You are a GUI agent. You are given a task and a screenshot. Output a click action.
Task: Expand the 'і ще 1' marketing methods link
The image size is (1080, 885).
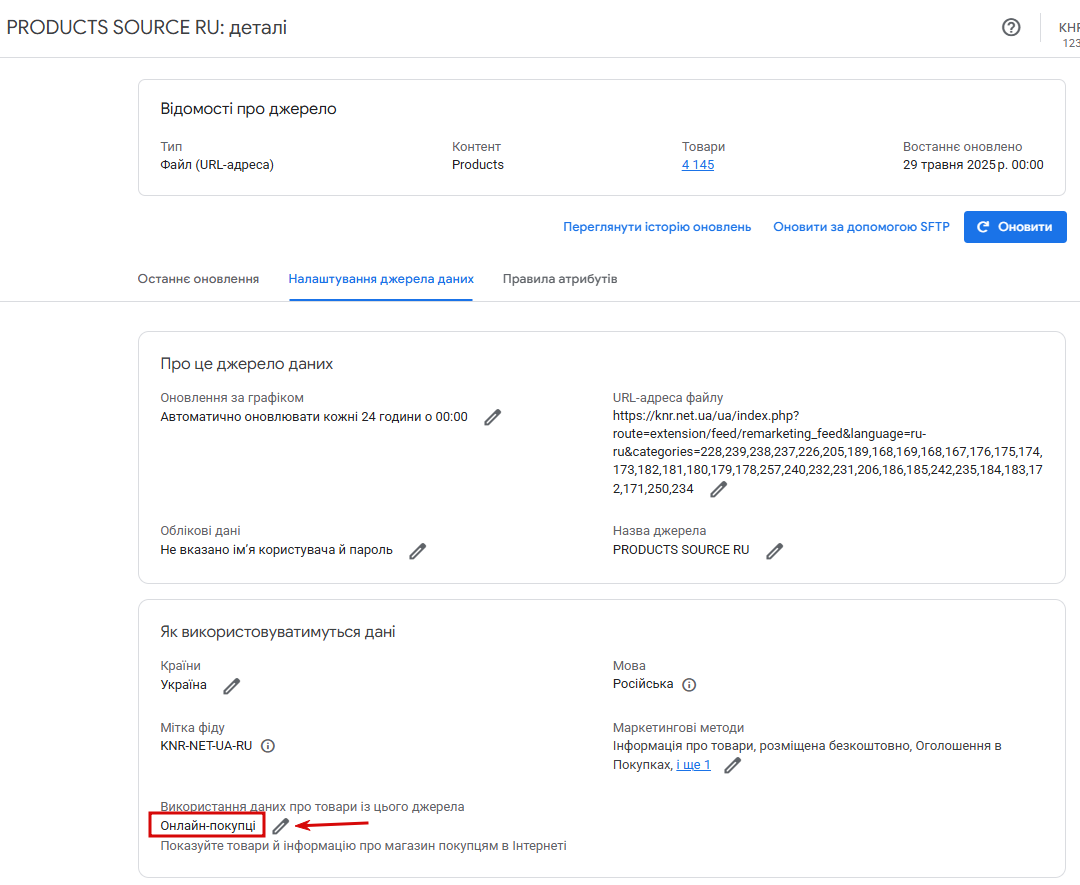(x=693, y=764)
